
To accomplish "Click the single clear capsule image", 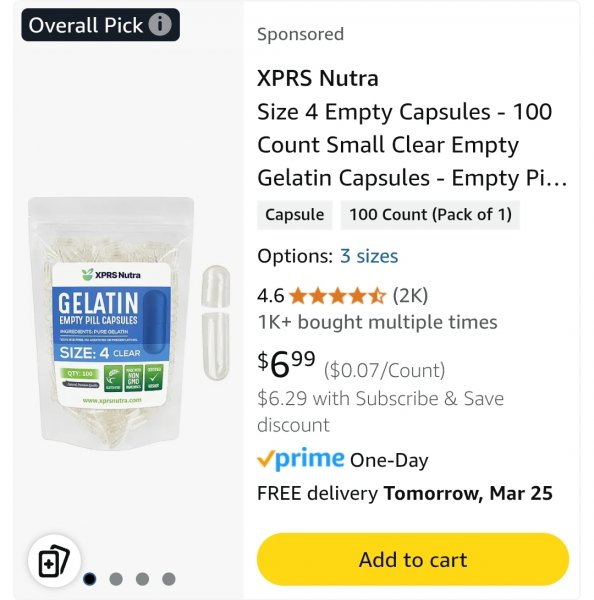I will pos(215,323).
